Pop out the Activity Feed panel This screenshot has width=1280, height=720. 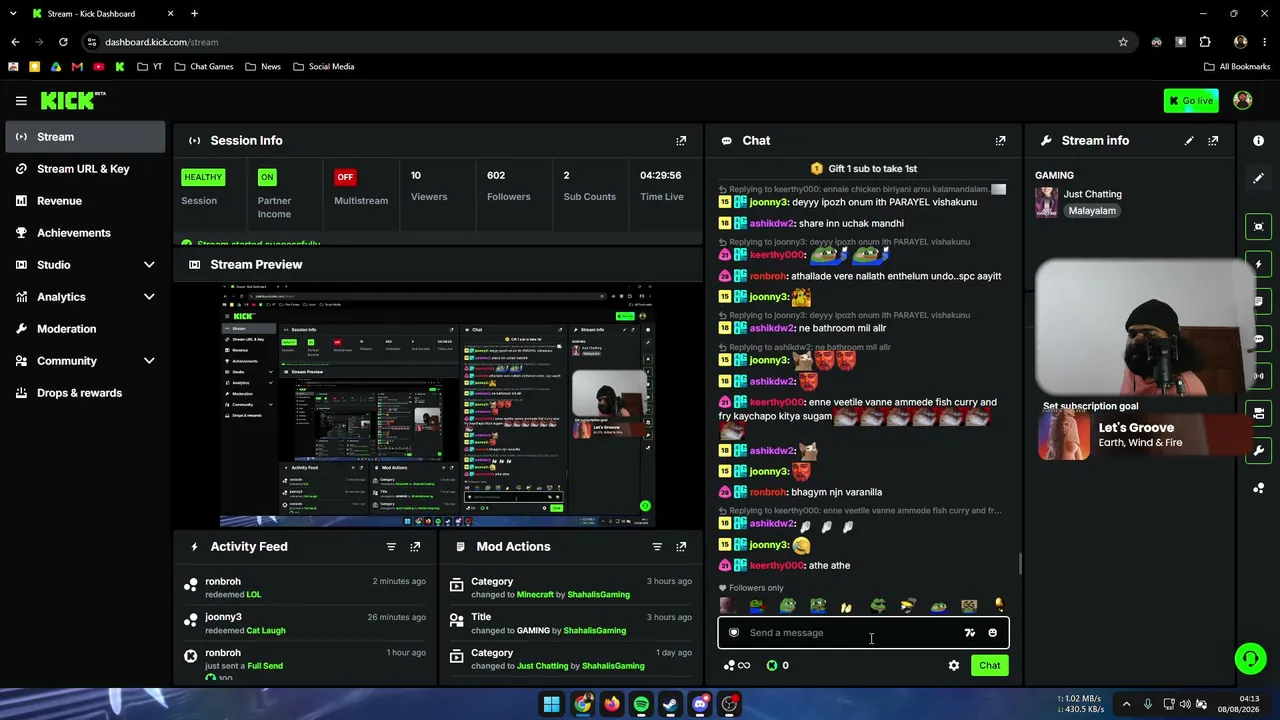[x=415, y=547]
